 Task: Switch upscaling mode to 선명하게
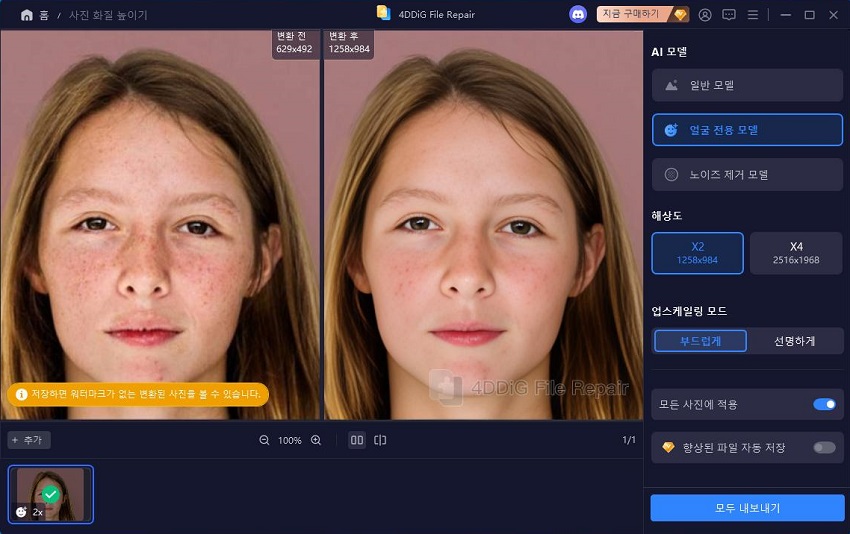coord(794,341)
